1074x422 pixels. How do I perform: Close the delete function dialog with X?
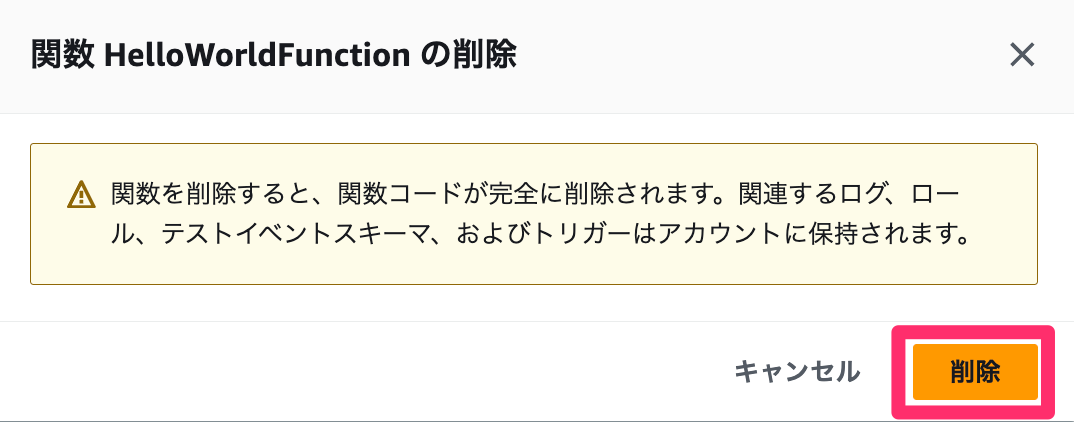[x=1021, y=55]
